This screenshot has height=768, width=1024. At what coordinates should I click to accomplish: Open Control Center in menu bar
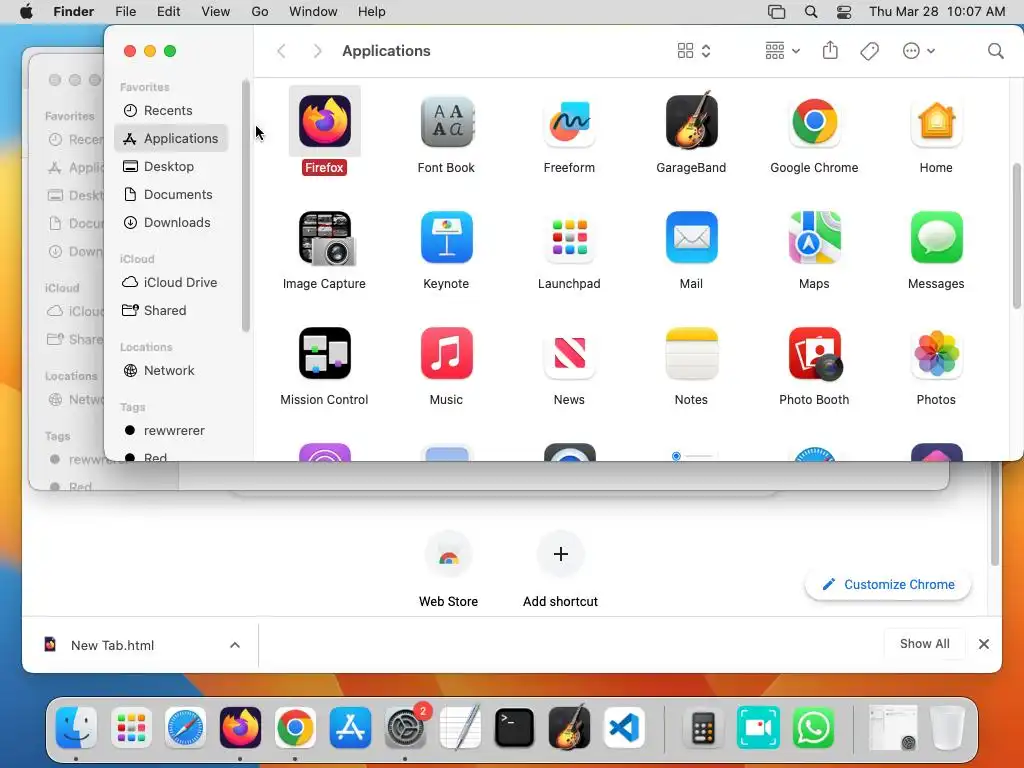[844, 12]
